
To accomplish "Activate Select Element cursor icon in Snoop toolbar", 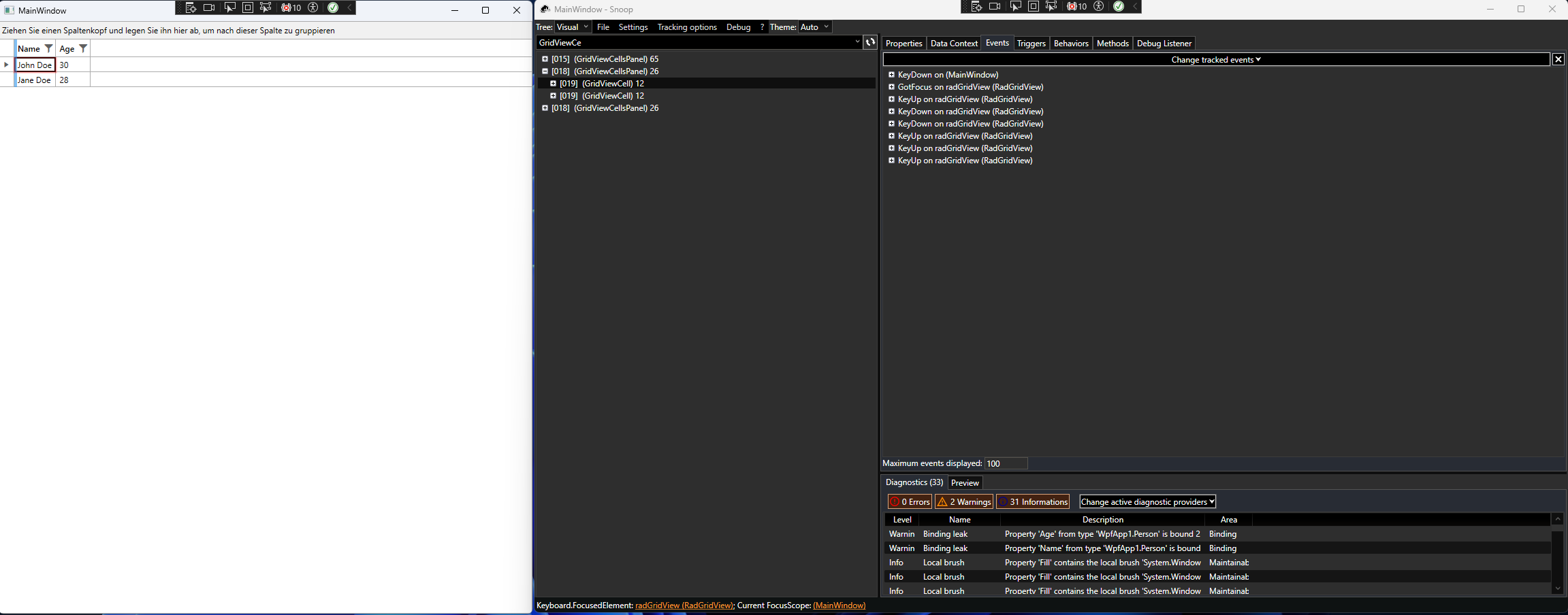I will (1015, 6).
